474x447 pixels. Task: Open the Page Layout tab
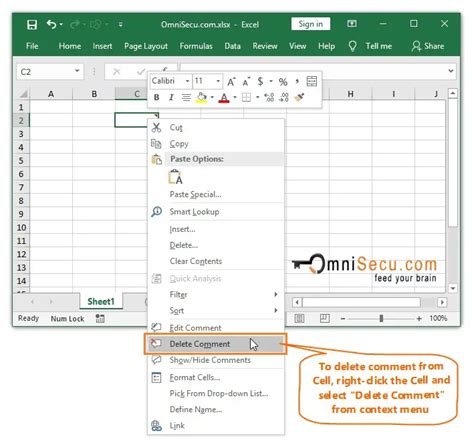[146, 46]
